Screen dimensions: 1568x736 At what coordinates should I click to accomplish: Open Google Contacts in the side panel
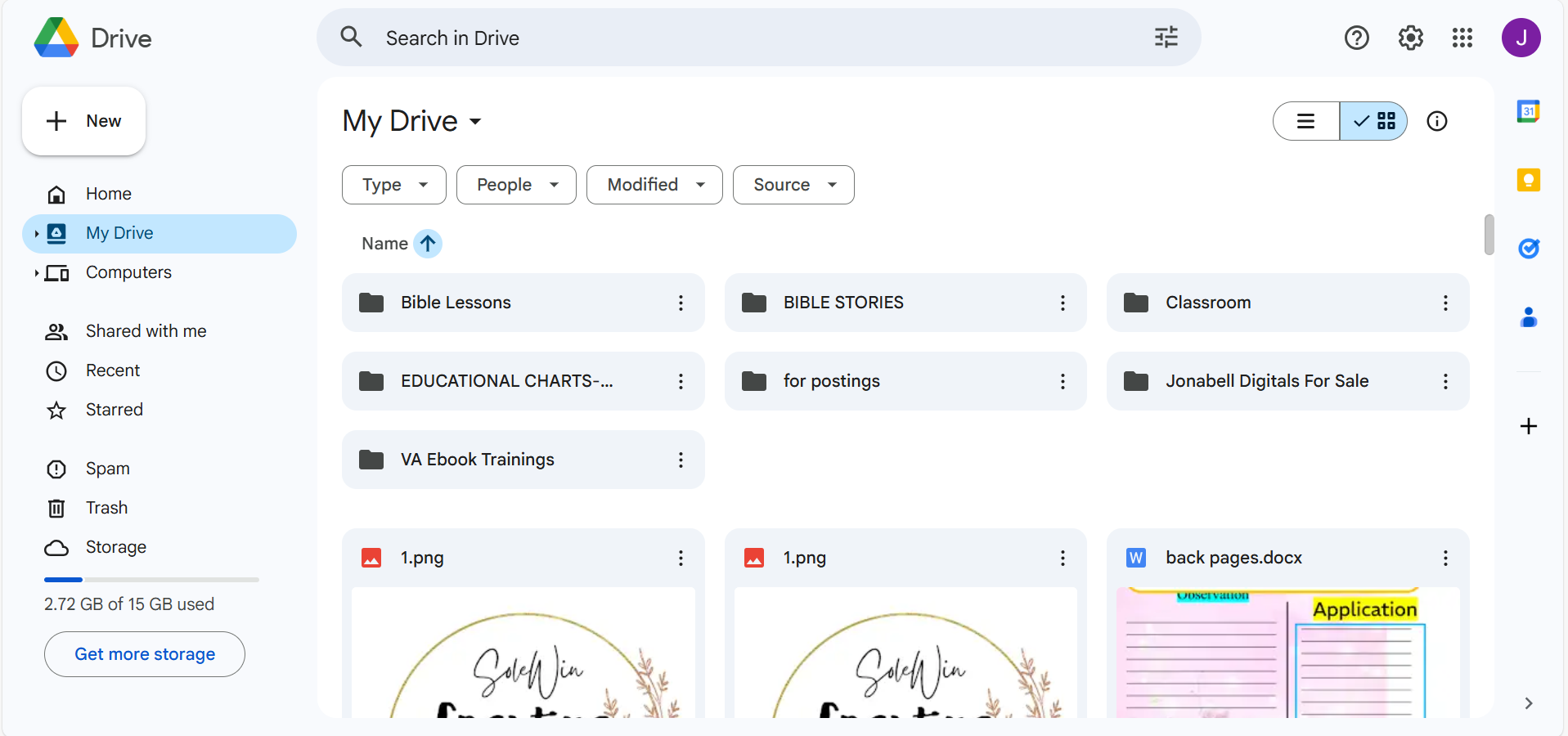pyautogui.click(x=1529, y=317)
